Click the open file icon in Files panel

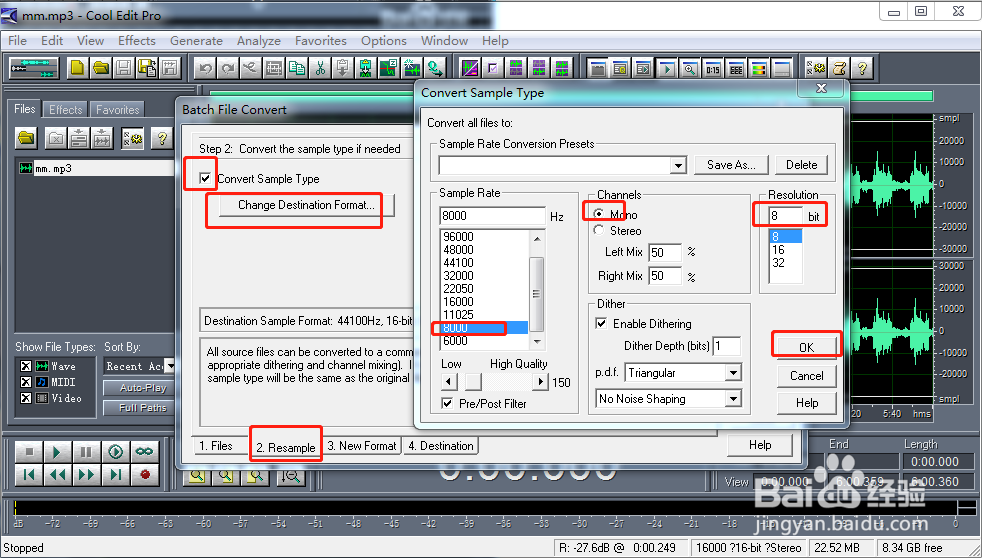pyautogui.click(x=26, y=138)
